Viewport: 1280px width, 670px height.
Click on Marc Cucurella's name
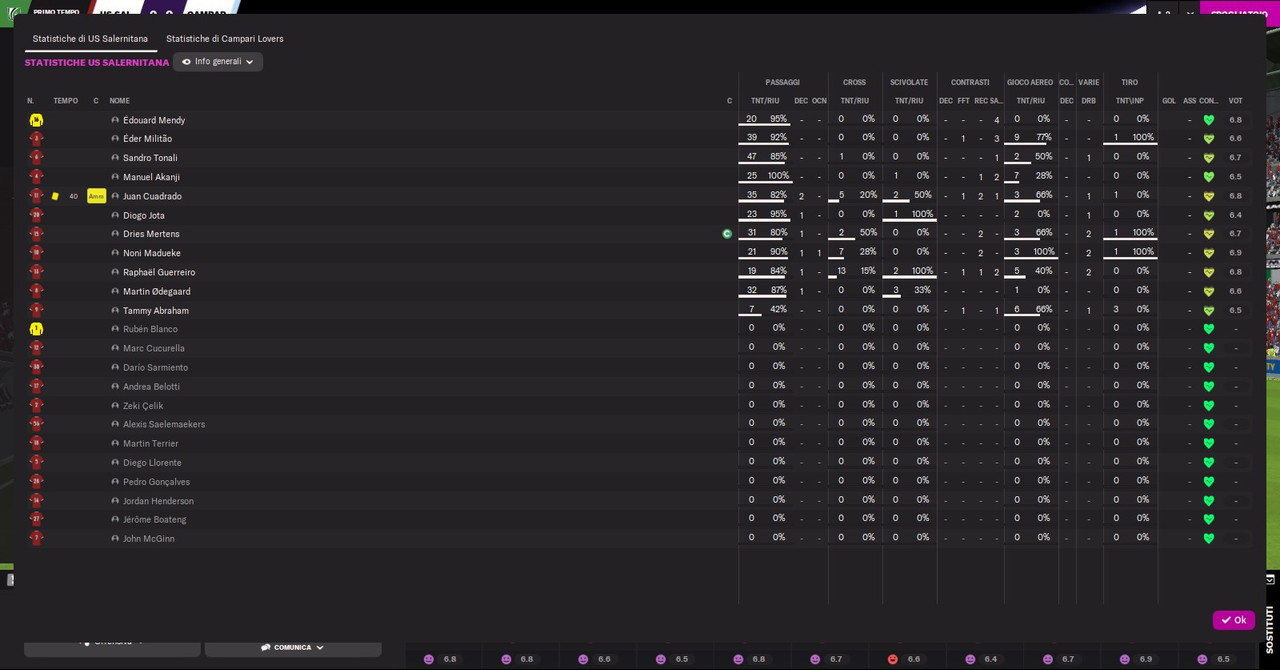click(x=154, y=348)
